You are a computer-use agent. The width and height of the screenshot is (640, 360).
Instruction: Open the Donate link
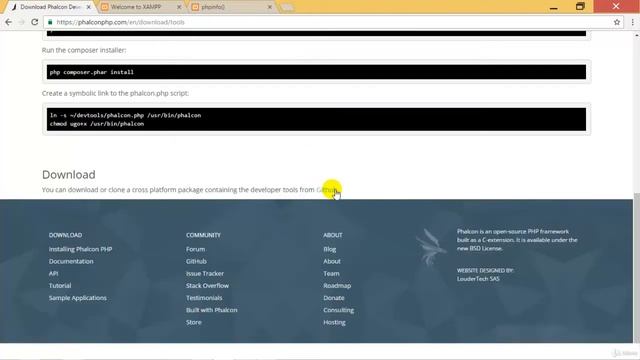coord(334,298)
